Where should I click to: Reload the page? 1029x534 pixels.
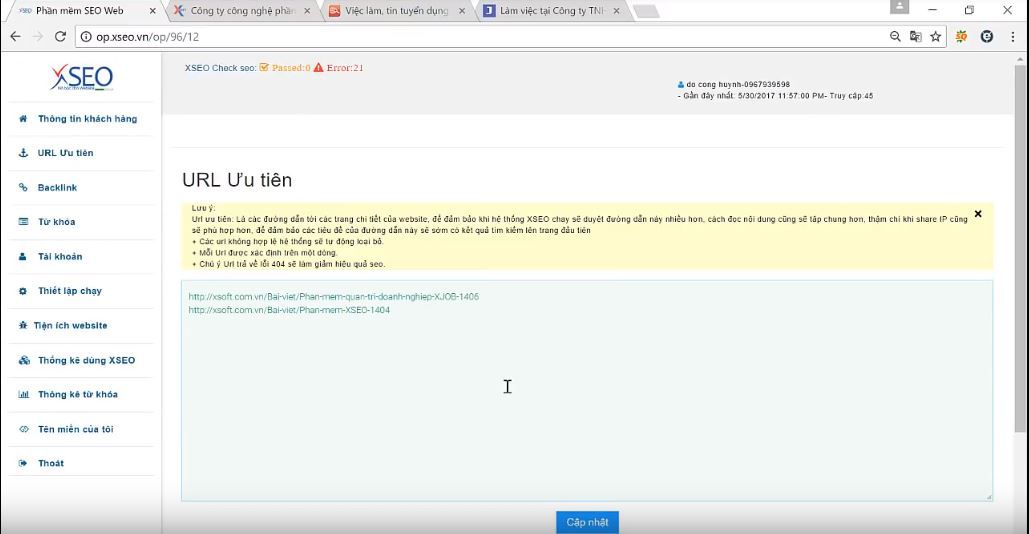pyautogui.click(x=60, y=37)
